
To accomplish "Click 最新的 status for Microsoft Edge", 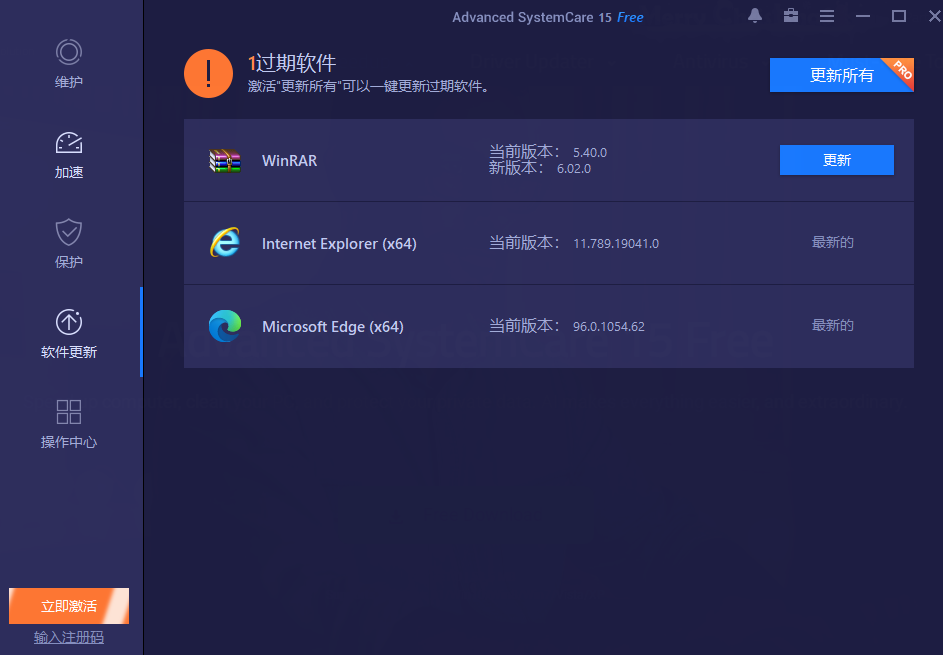I will click(832, 325).
